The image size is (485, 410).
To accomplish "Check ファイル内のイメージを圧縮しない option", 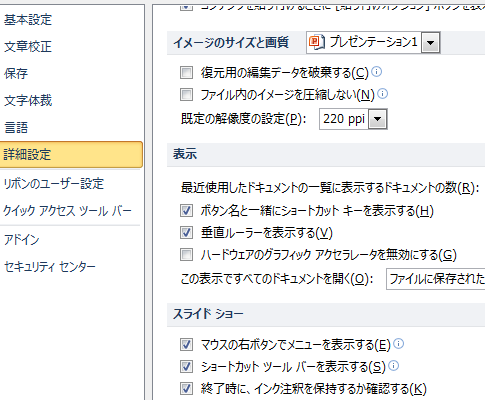I will [186, 95].
